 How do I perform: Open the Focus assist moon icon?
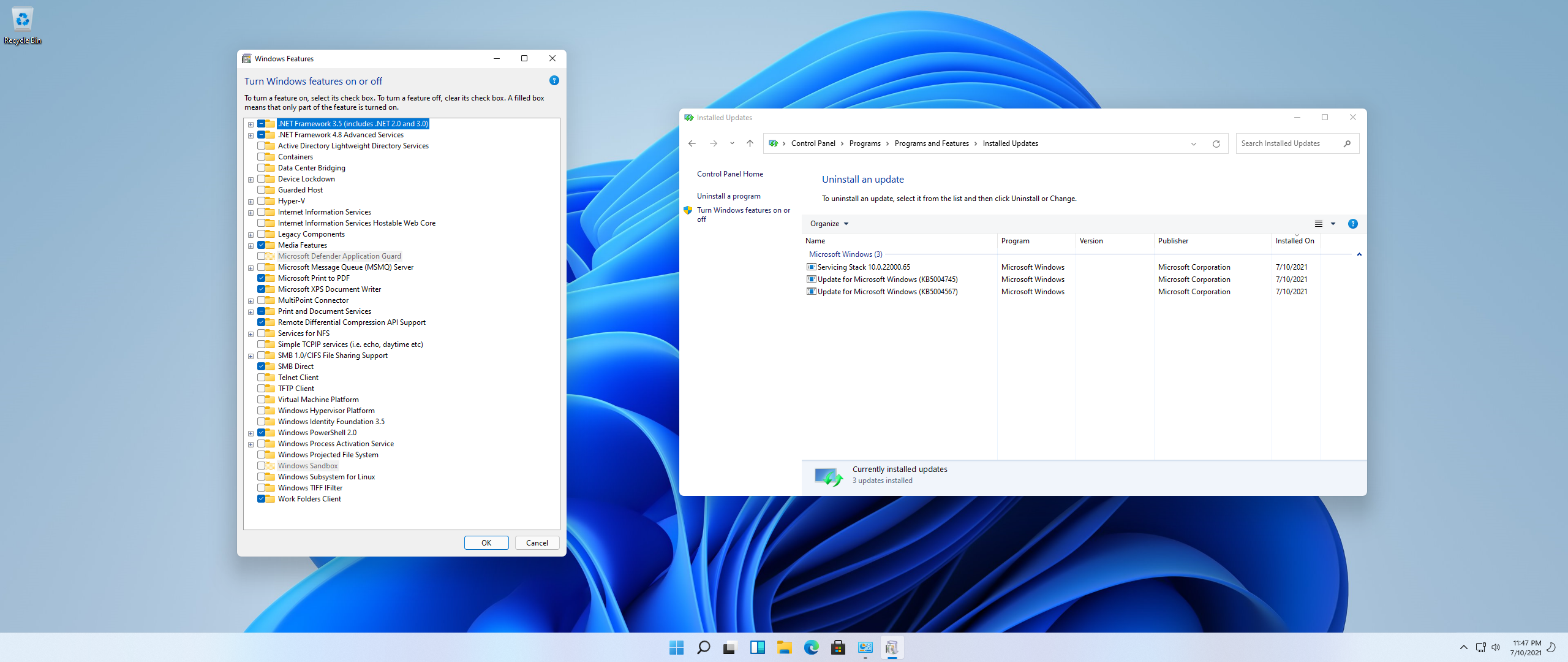[1551, 647]
